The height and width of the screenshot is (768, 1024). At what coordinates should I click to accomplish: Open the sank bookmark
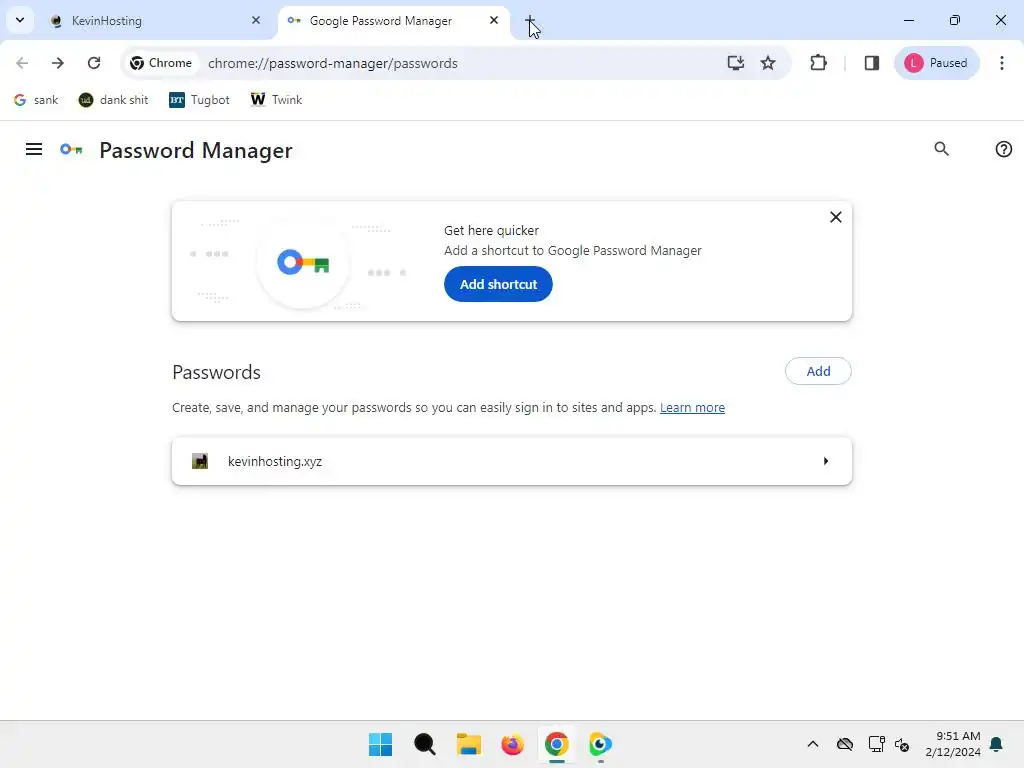37,100
